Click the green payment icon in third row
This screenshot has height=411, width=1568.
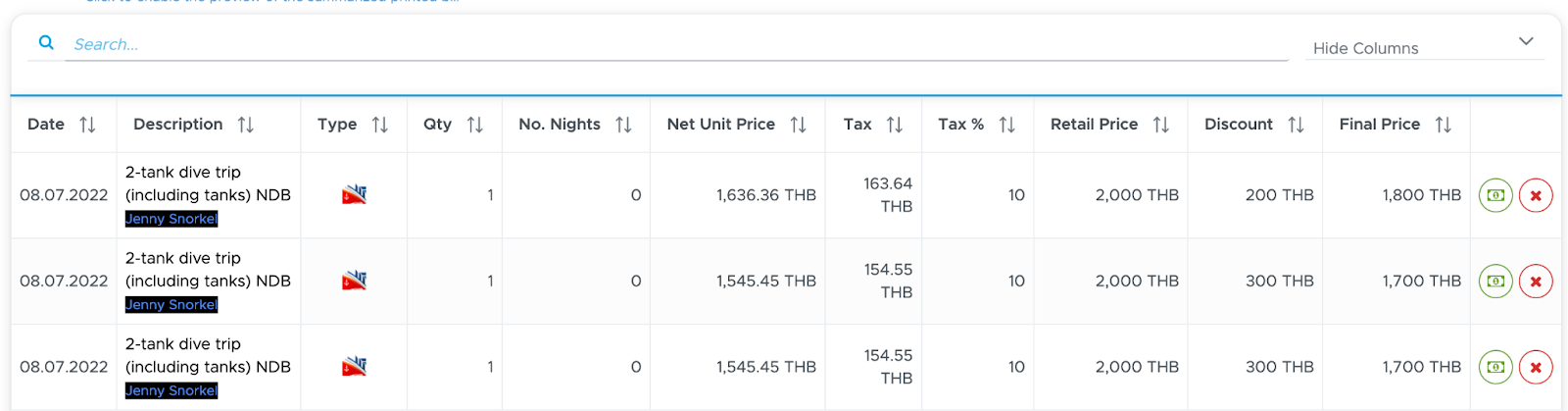(1495, 367)
